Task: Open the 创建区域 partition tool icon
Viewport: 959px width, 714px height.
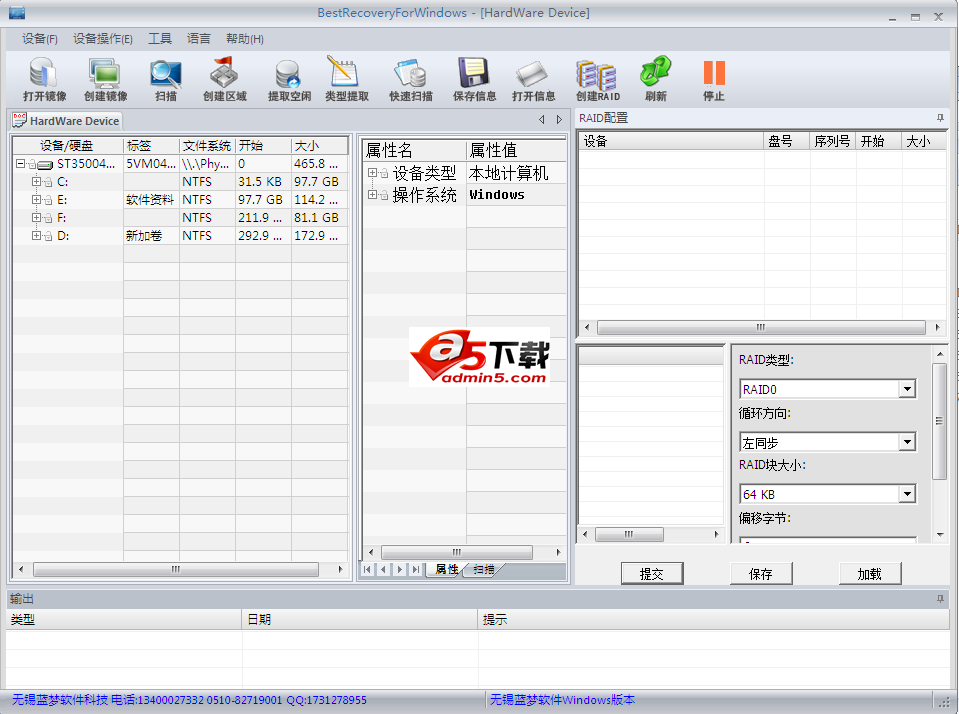Action: click(x=223, y=78)
